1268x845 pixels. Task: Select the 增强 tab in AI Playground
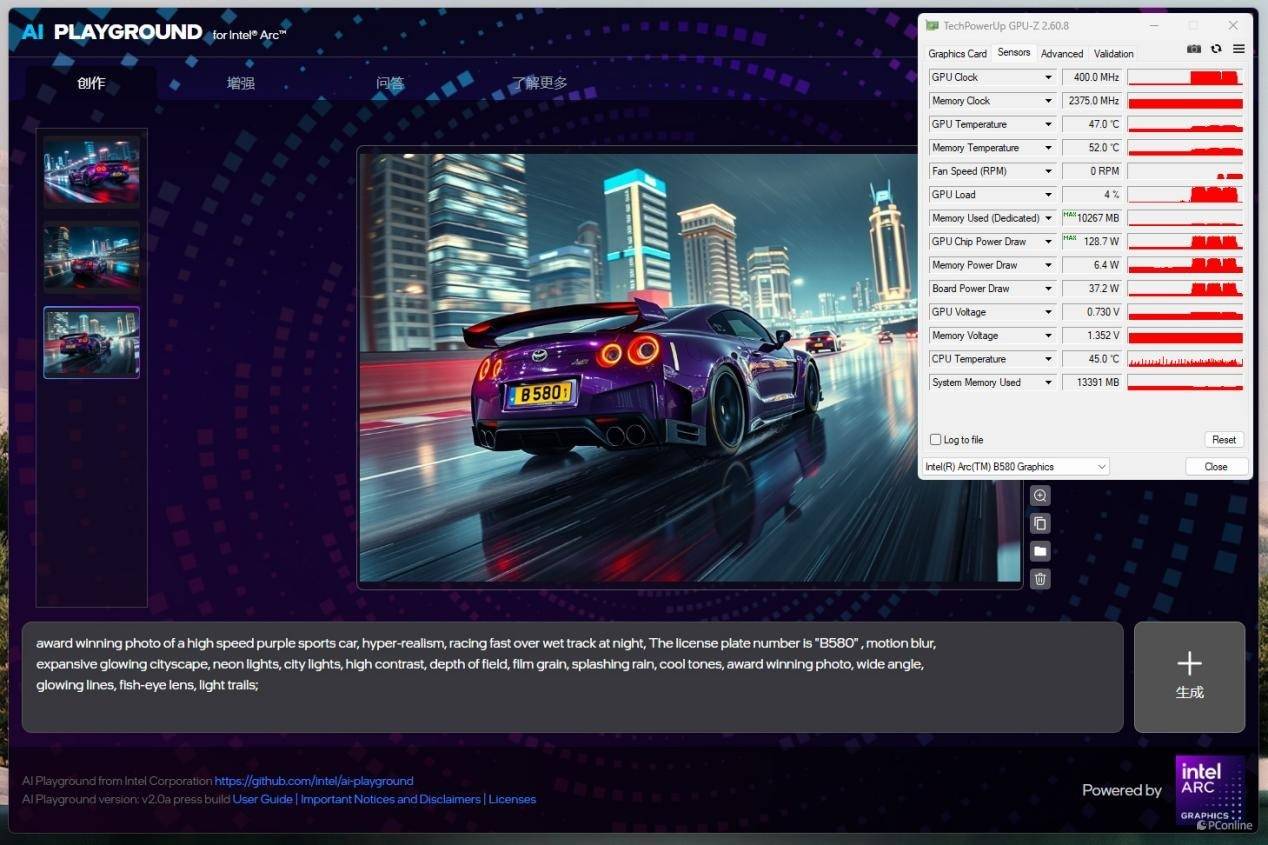[x=241, y=83]
